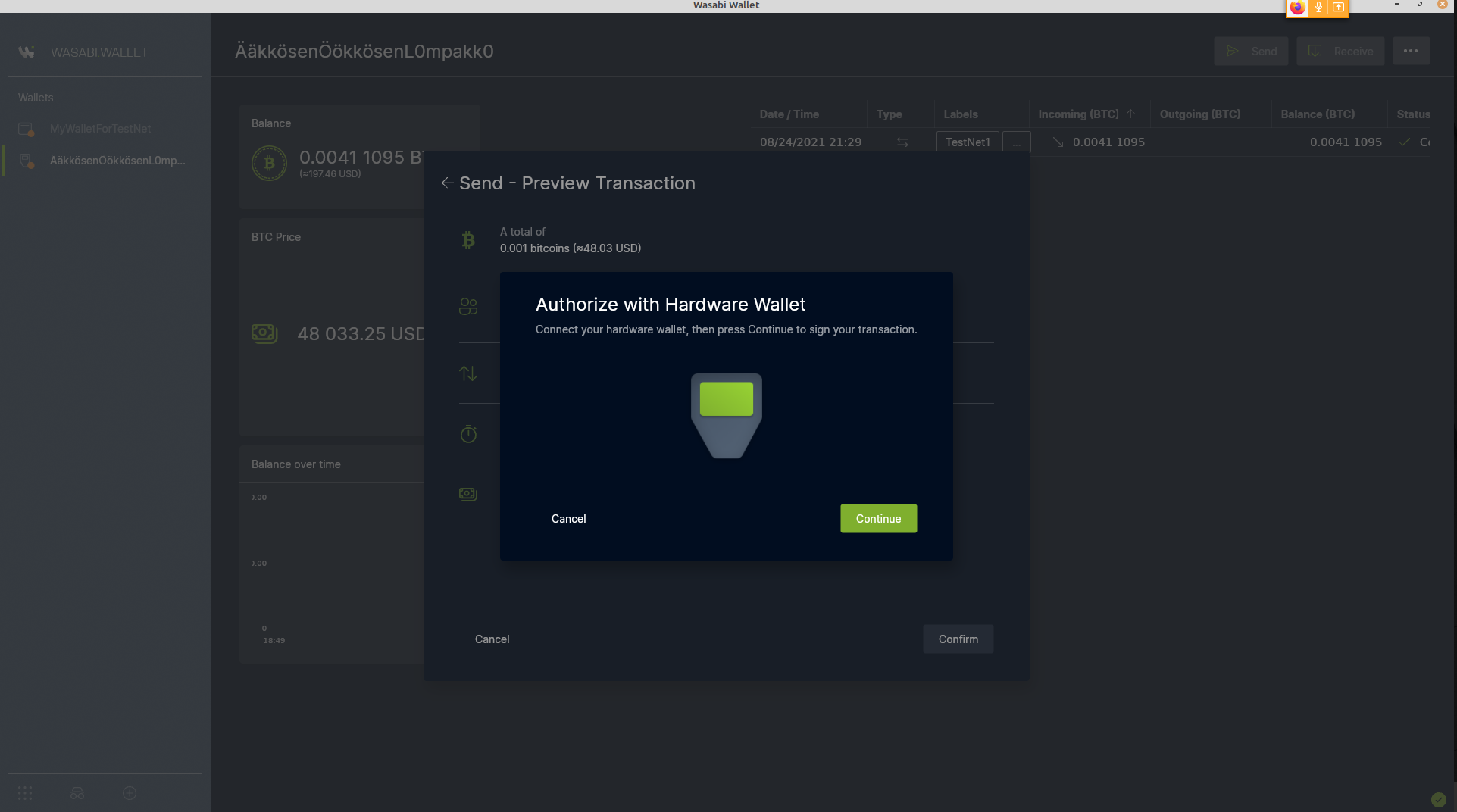Click the 0.001 bitcoins total amount text
The image size is (1457, 812).
[570, 248]
